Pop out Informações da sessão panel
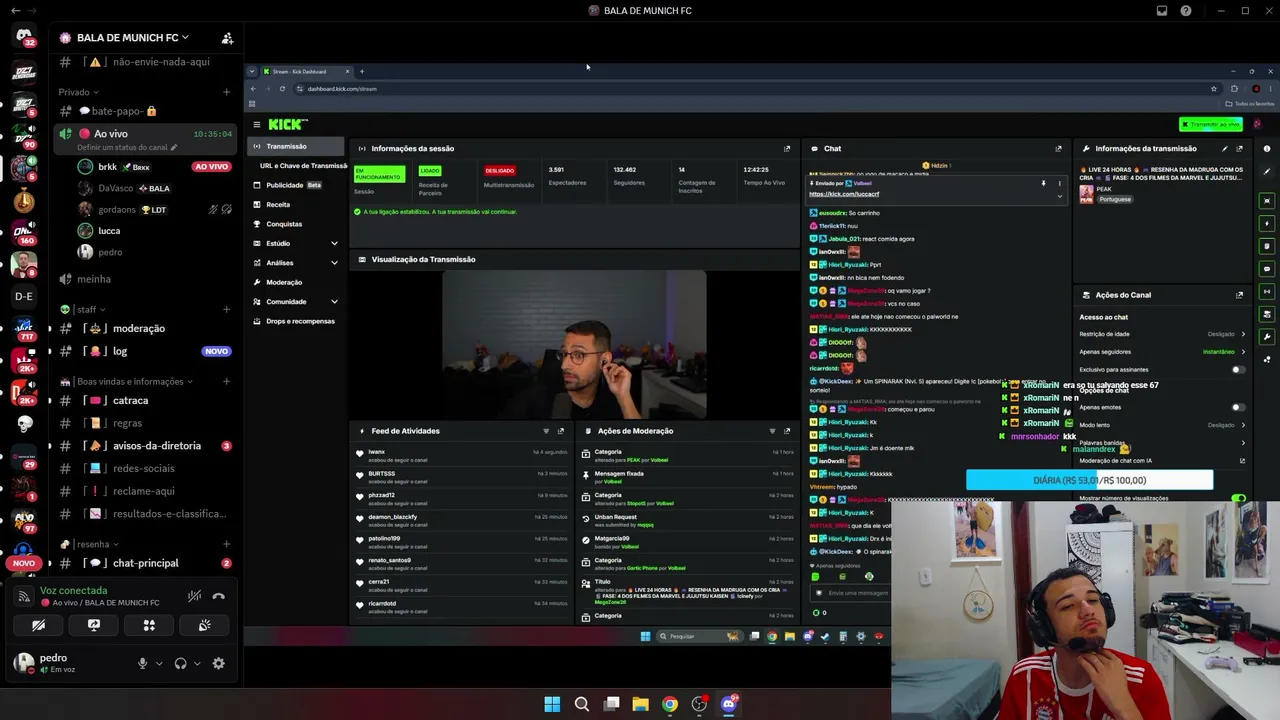This screenshot has width=1280, height=720. click(x=787, y=149)
